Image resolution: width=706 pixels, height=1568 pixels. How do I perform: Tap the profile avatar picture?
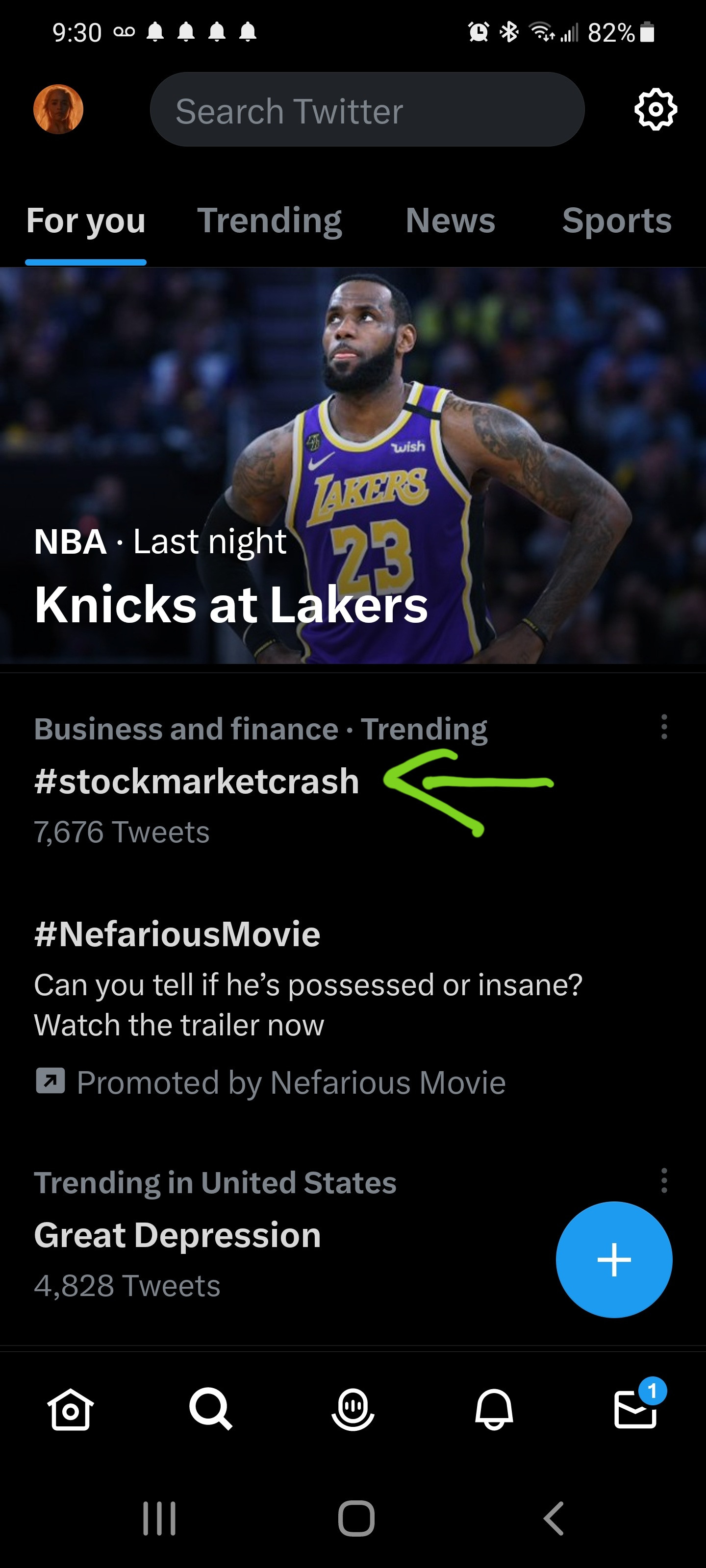pyautogui.click(x=58, y=110)
